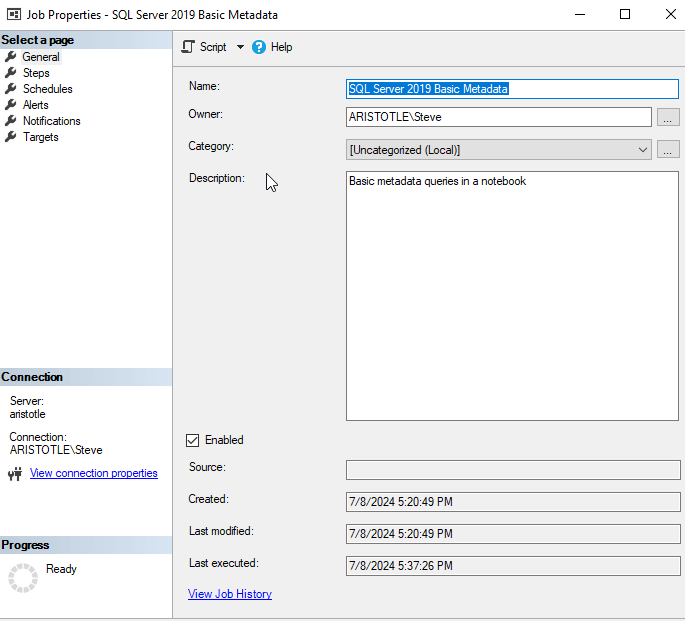
Task: Click the wrench icon beside Alerts
Action: click(11, 105)
